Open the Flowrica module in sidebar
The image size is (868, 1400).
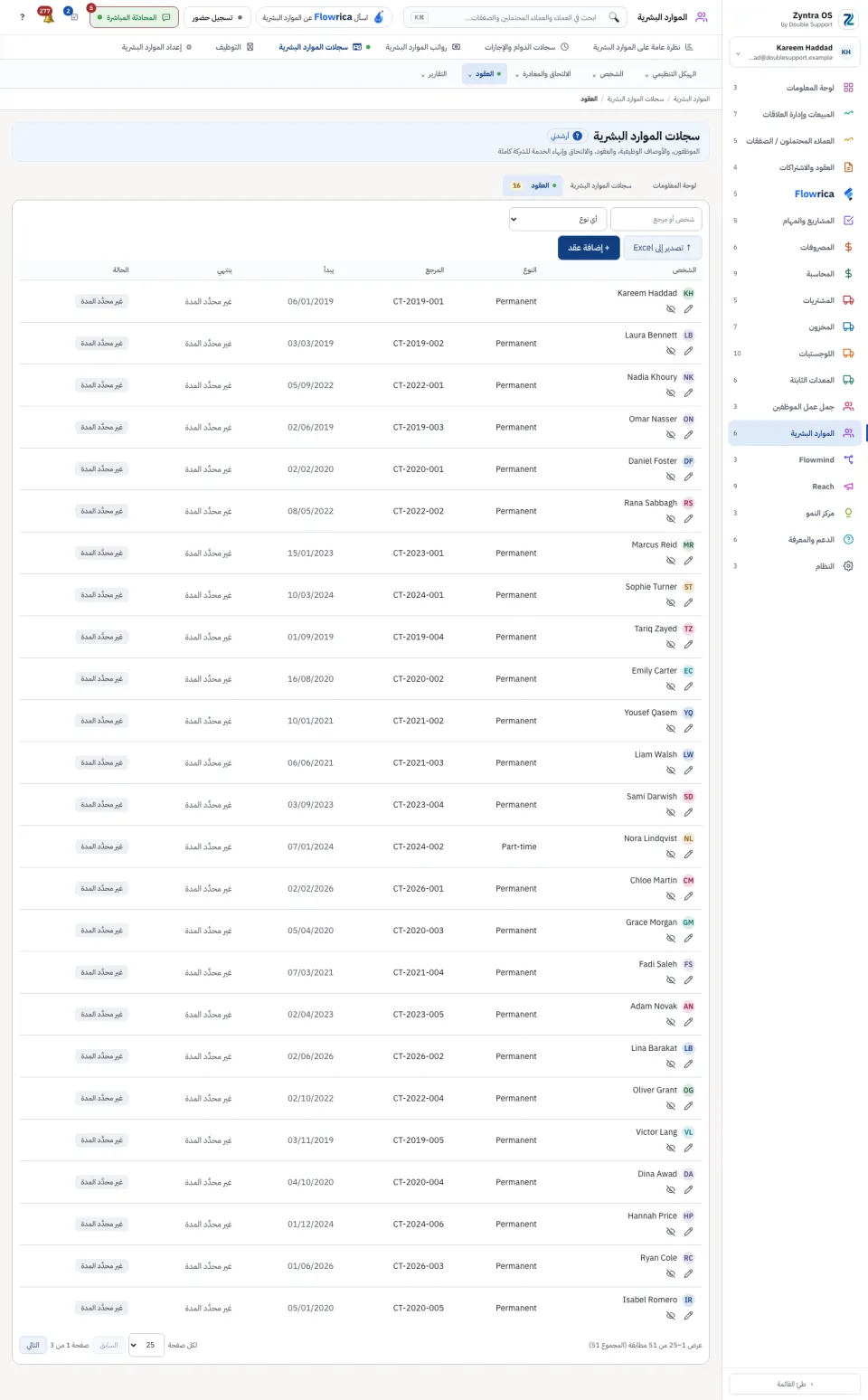pos(795,194)
